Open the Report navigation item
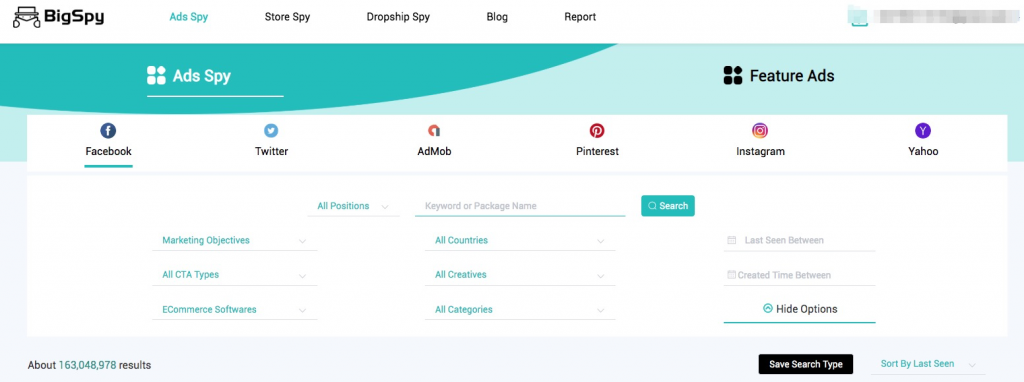This screenshot has height=382, width=1024. coord(580,17)
